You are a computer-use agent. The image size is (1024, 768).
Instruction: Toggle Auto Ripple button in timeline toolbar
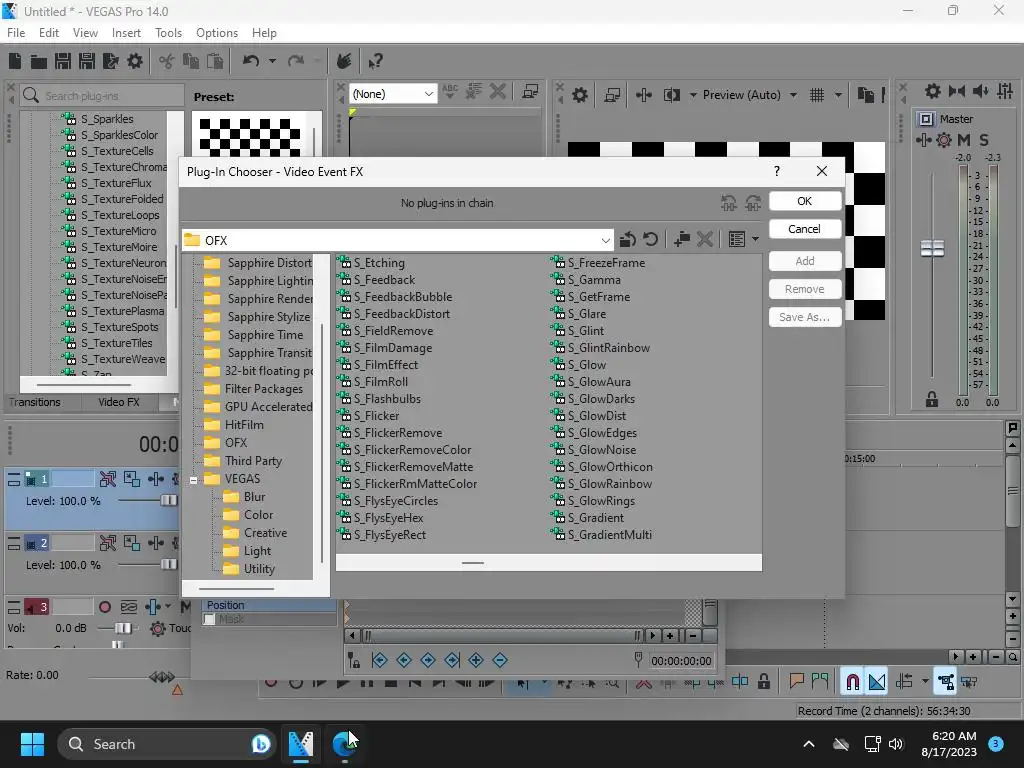pos(904,682)
